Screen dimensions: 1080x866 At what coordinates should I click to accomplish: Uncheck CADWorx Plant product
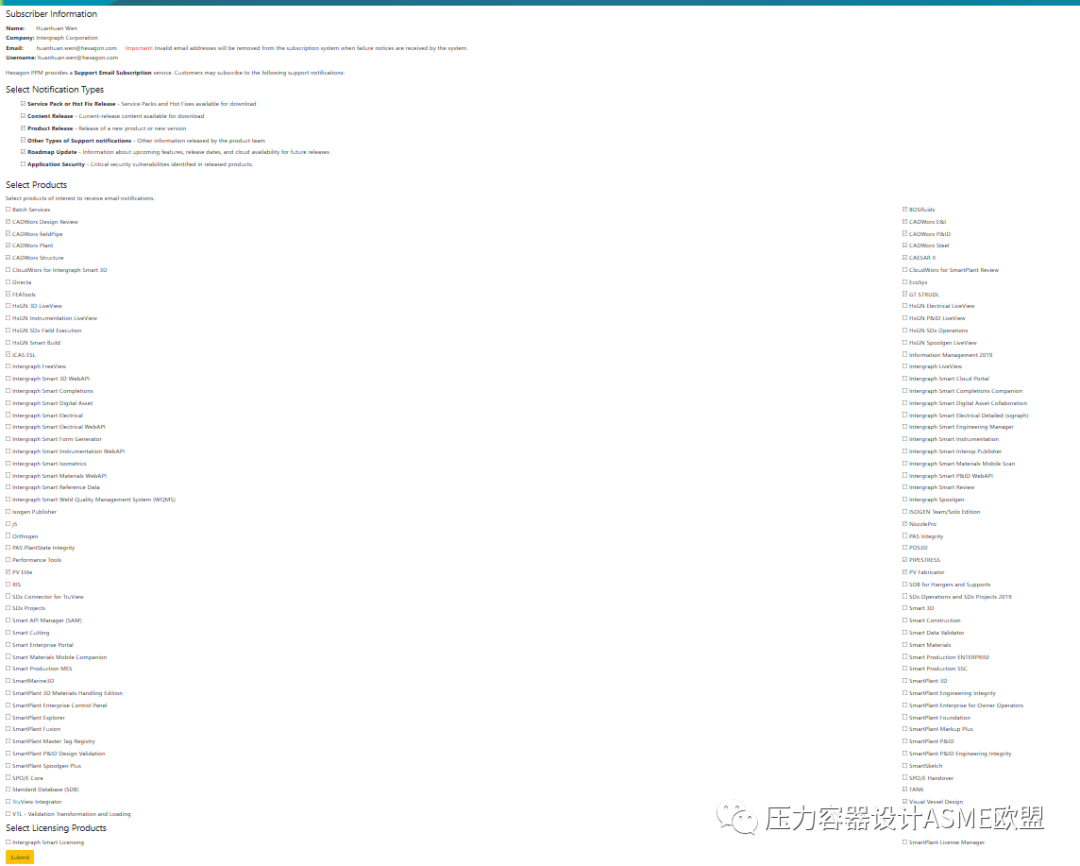pyautogui.click(x=8, y=245)
